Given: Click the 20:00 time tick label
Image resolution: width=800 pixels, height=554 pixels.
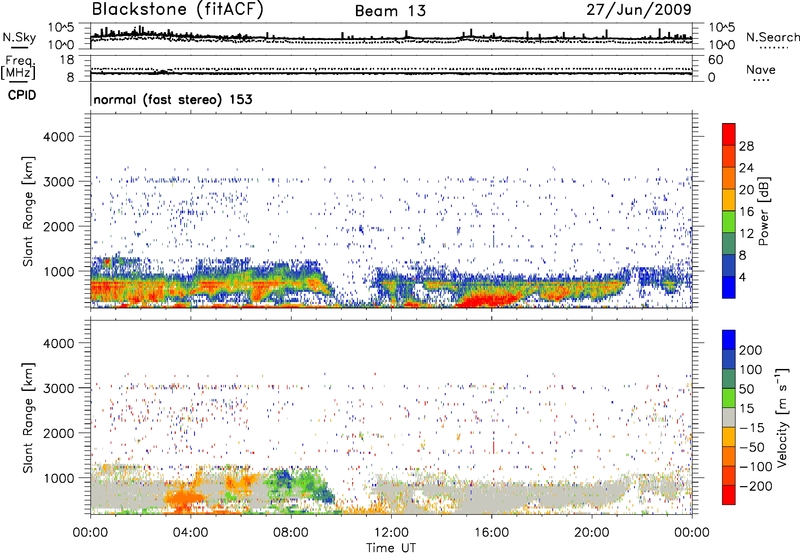Looking at the screenshot, I should (x=591, y=533).
